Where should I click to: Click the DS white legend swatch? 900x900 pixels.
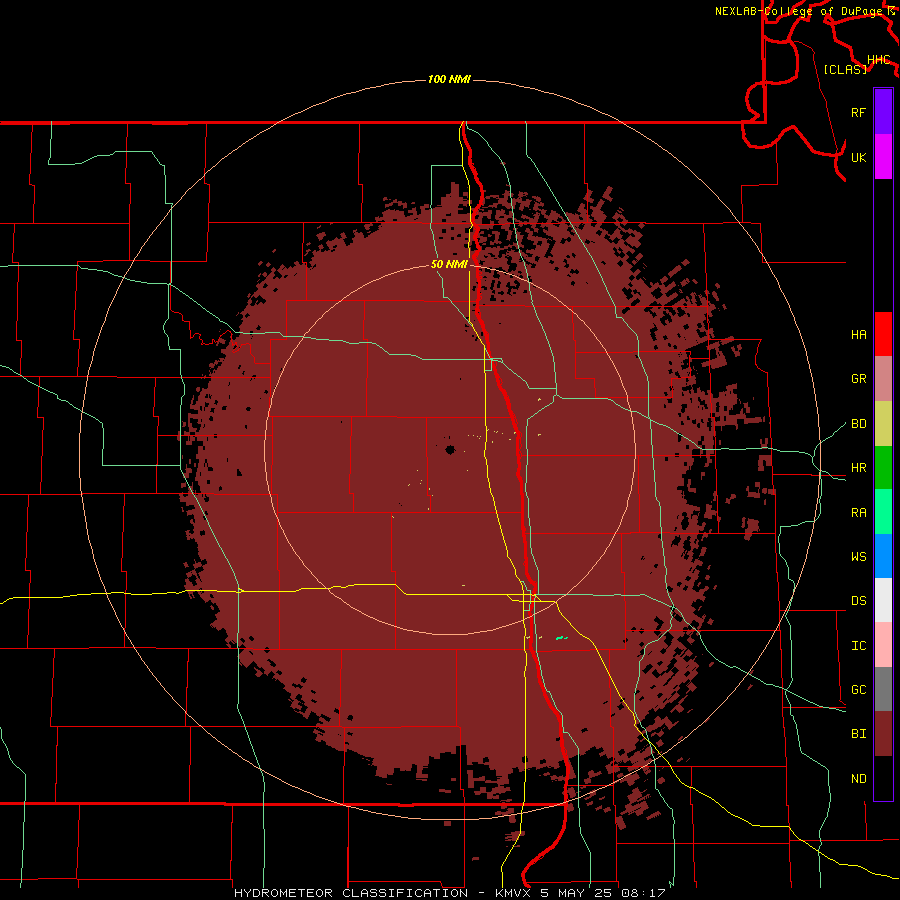pos(883,600)
